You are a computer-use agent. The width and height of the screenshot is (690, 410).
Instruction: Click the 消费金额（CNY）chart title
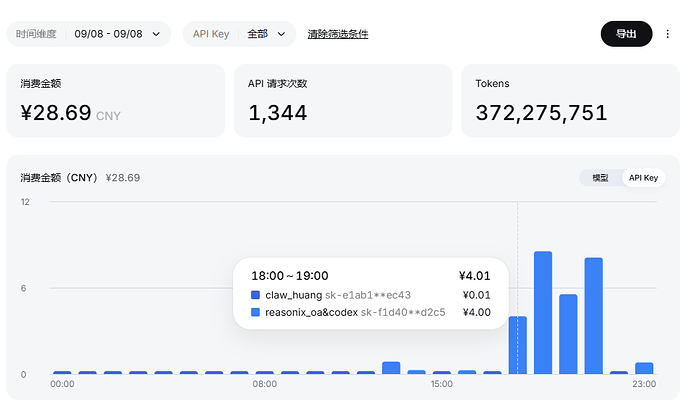tap(59, 178)
